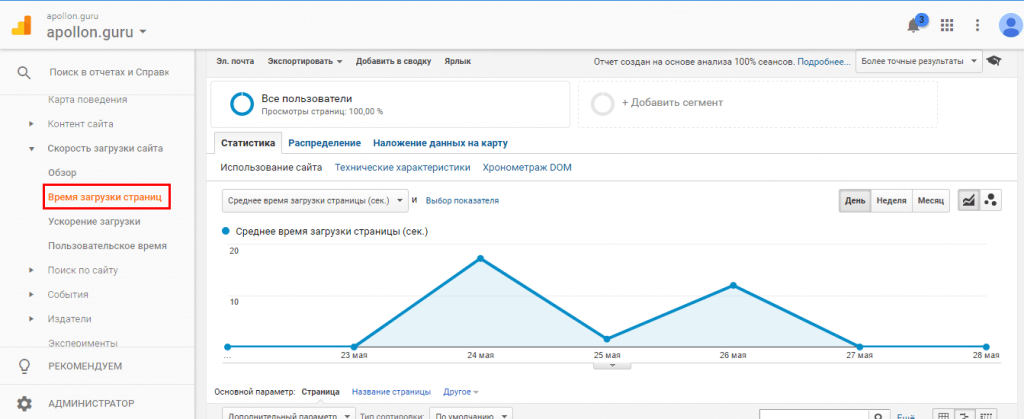This screenshot has width=1024, height=419.
Task: Open Время загрузки страниц report
Action: (x=104, y=197)
